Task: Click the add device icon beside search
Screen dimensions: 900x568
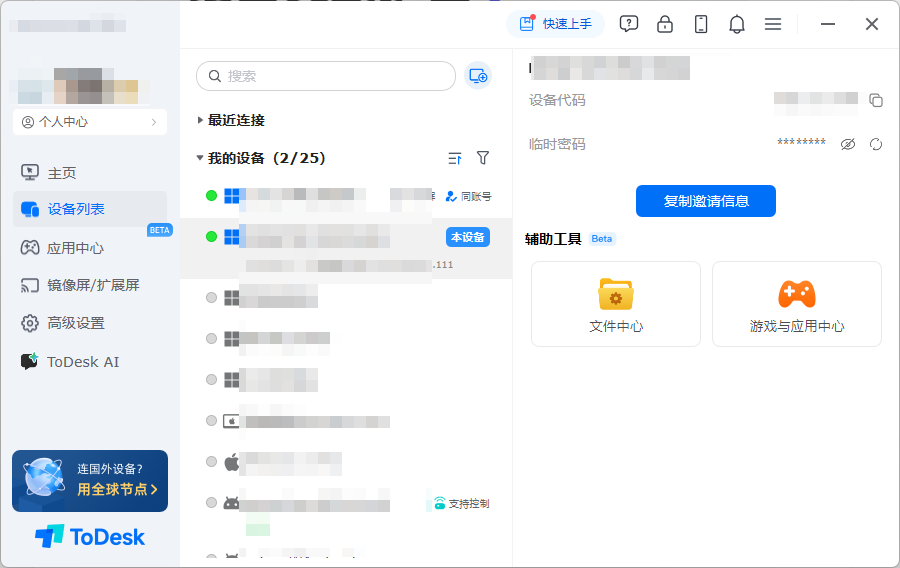Action: click(478, 76)
